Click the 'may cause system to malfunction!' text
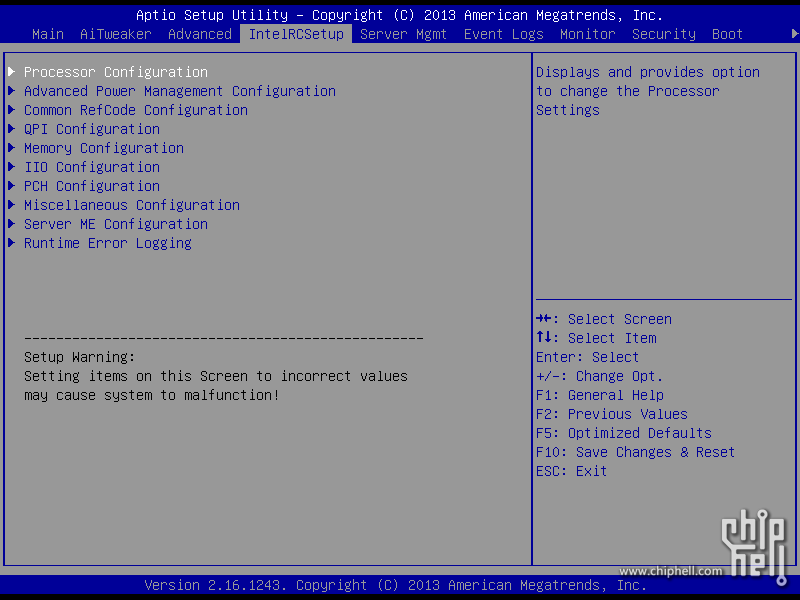Screen dimensions: 800x600 click(x=152, y=395)
